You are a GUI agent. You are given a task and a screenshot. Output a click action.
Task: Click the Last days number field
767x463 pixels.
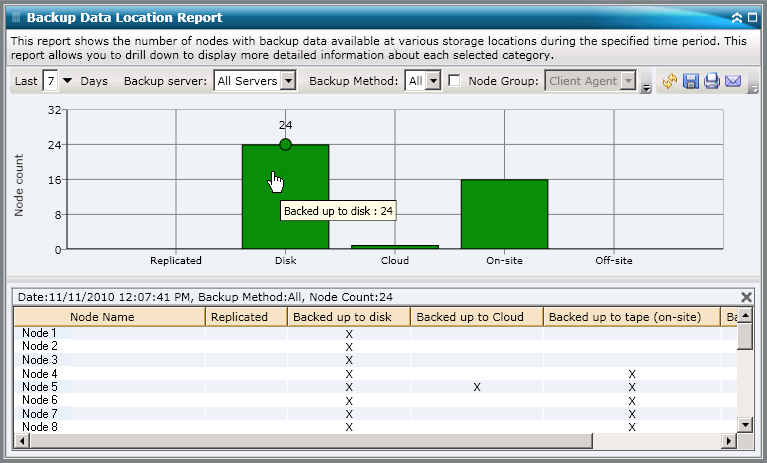[x=50, y=81]
